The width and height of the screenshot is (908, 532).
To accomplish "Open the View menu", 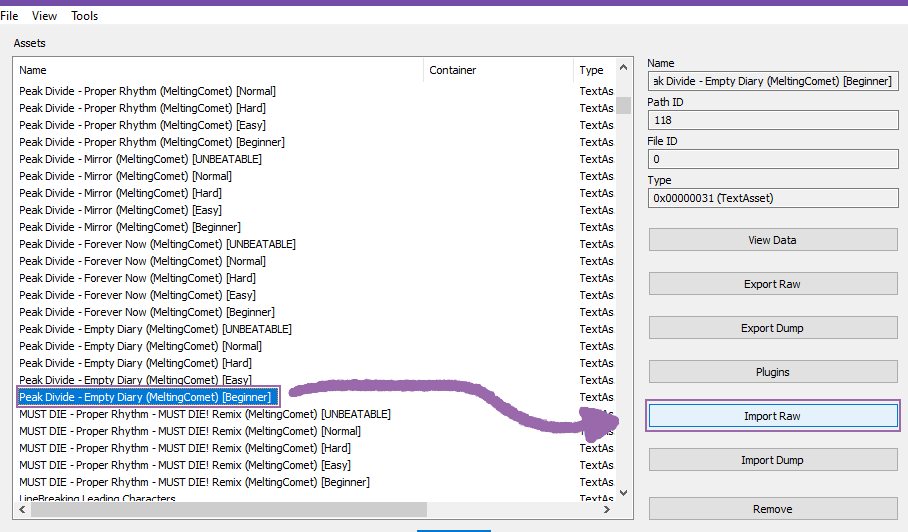I will point(44,16).
